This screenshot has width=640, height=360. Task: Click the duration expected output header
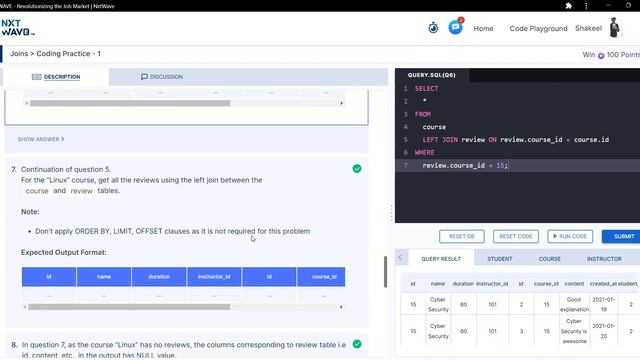159,277
